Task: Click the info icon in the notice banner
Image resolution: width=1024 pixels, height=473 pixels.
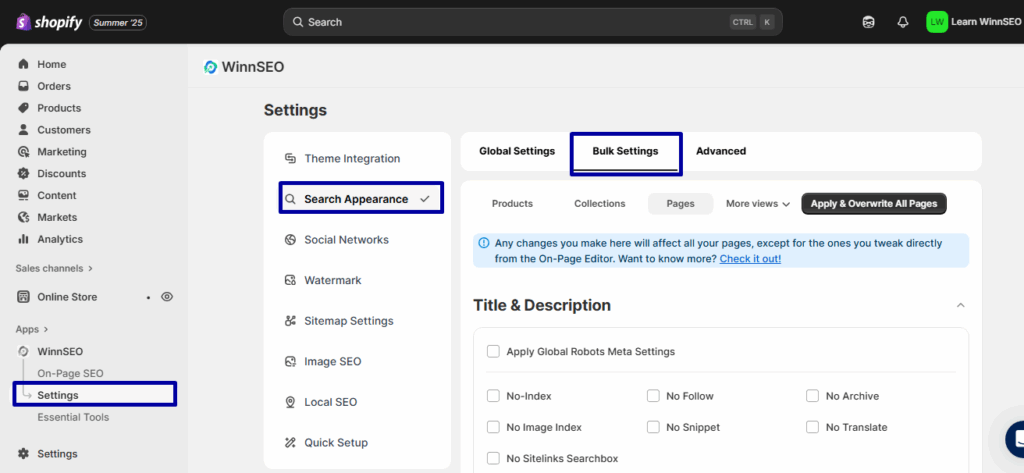Action: point(484,243)
